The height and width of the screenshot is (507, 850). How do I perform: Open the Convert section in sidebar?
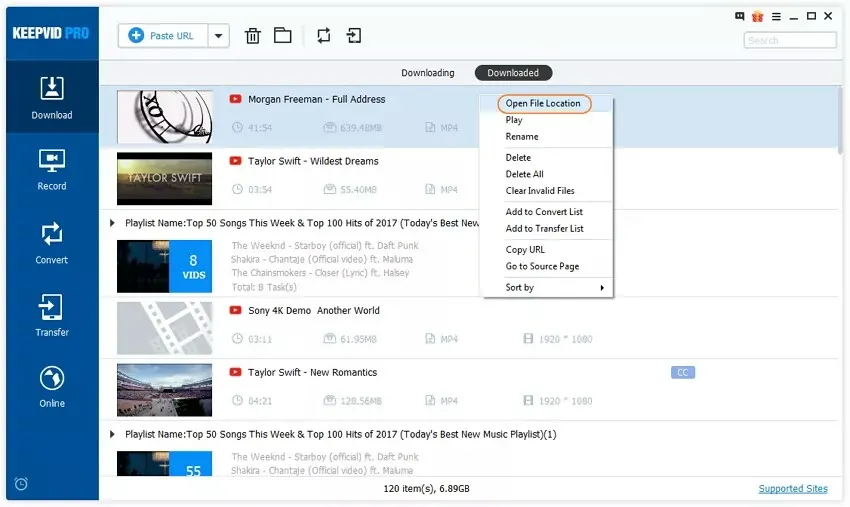pyautogui.click(x=52, y=243)
